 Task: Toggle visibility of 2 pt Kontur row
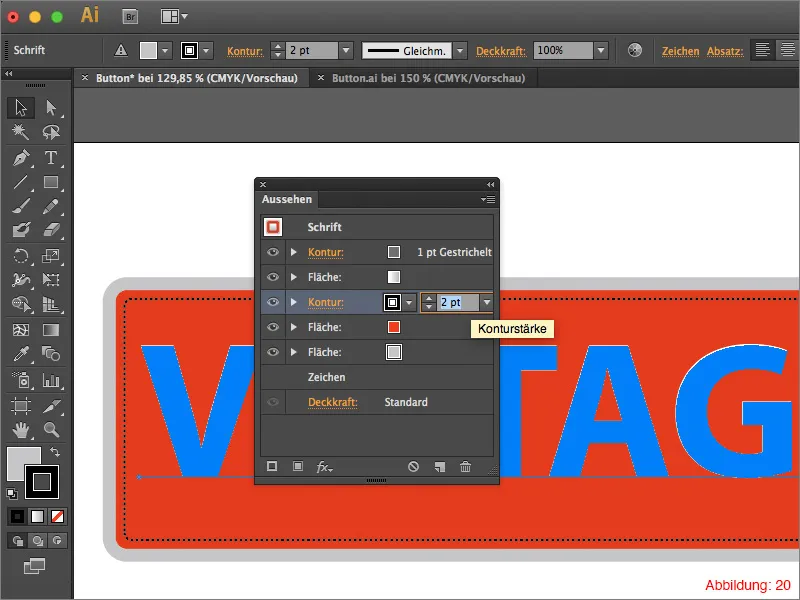point(273,302)
